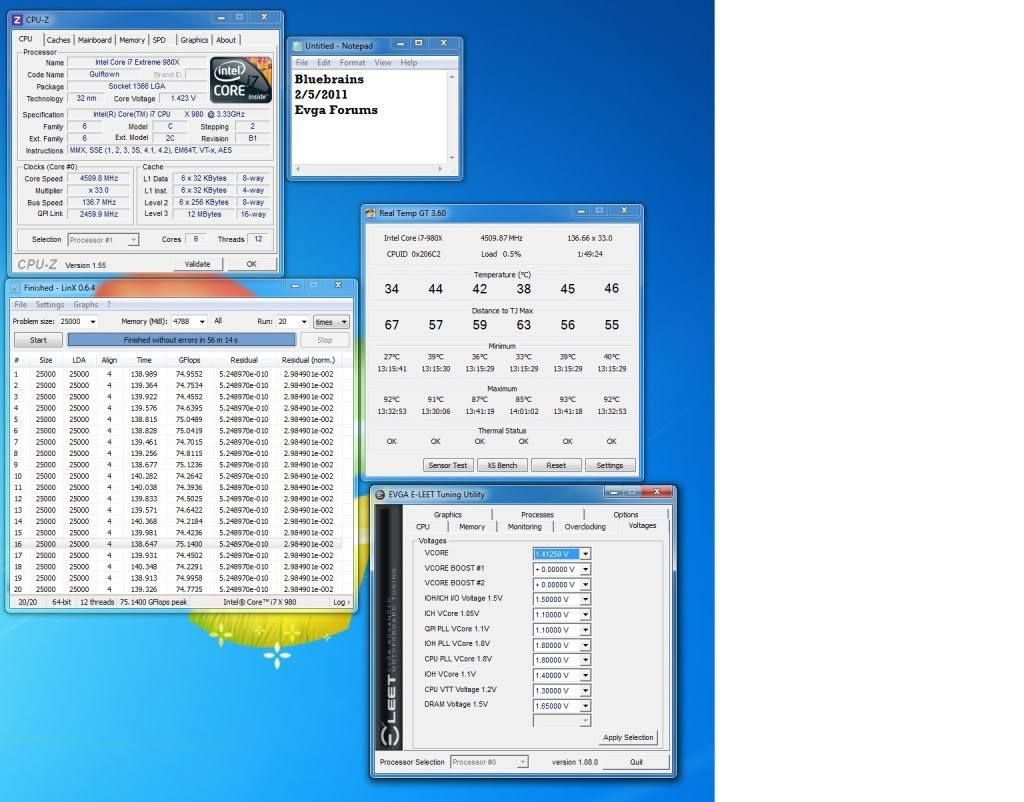Screen dimensions: 1024x802
Task: Click Apply Selection in E-LEET
Action: tap(628, 738)
